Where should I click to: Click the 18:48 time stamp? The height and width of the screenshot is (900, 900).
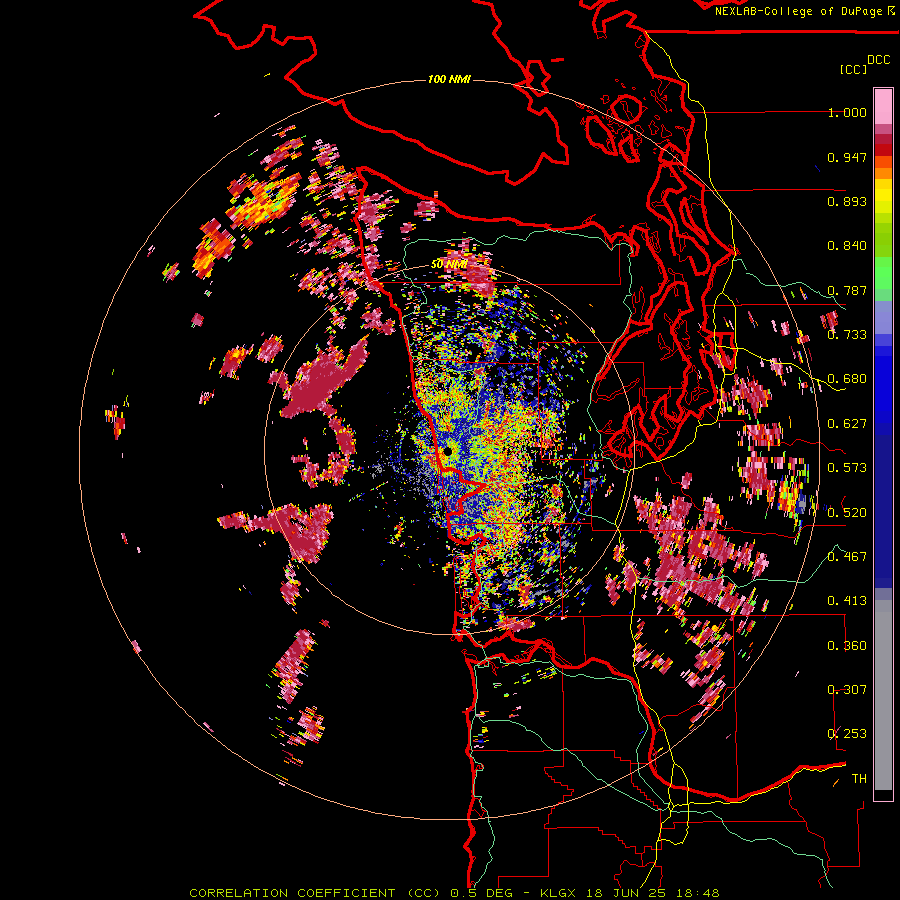(698, 893)
